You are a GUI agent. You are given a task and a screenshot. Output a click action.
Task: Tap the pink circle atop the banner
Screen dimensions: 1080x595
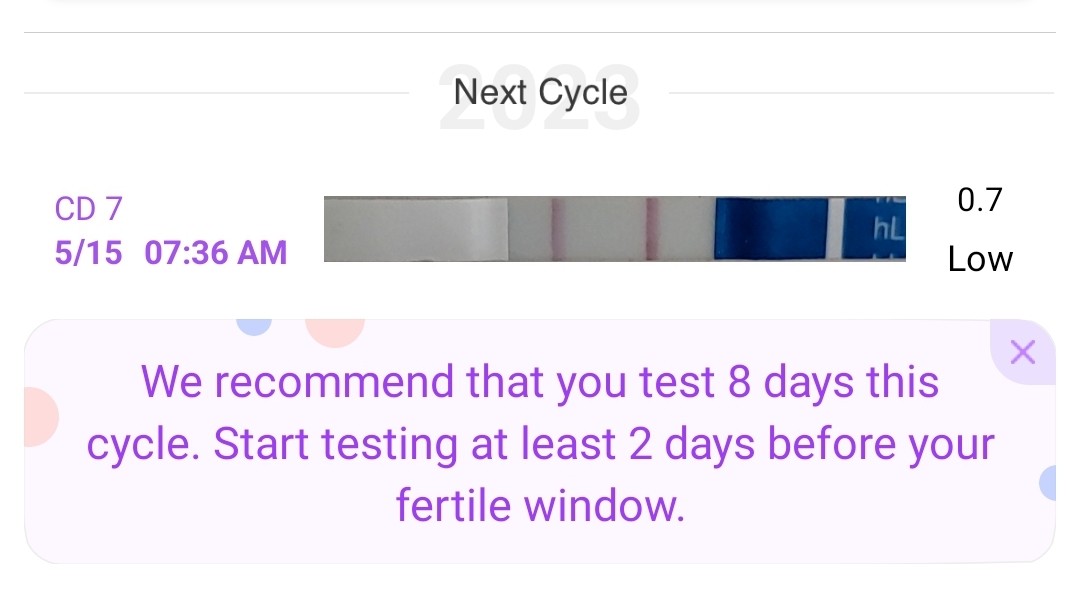(335, 331)
